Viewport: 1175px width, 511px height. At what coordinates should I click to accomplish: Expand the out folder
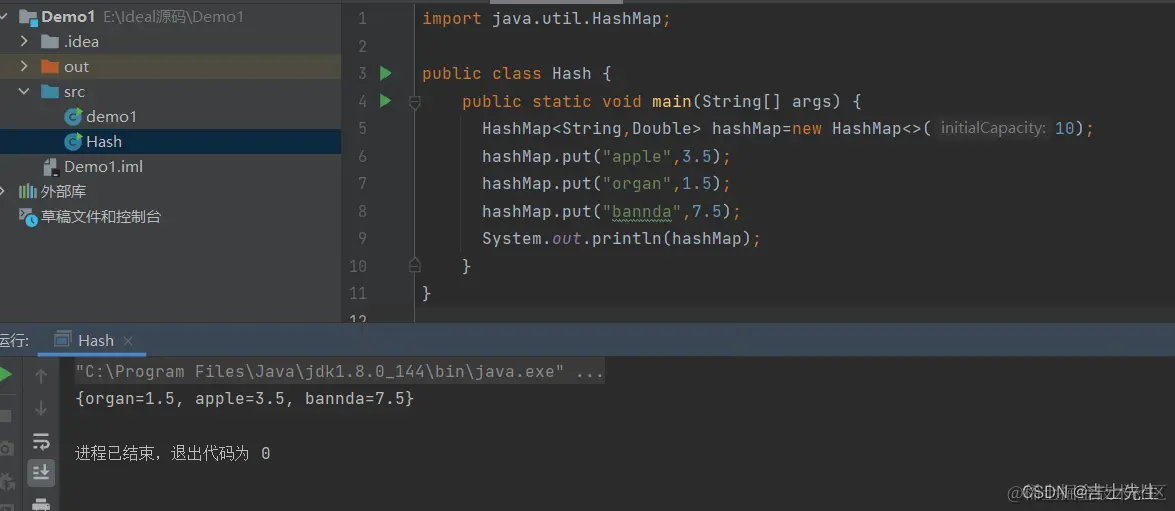(x=24, y=67)
